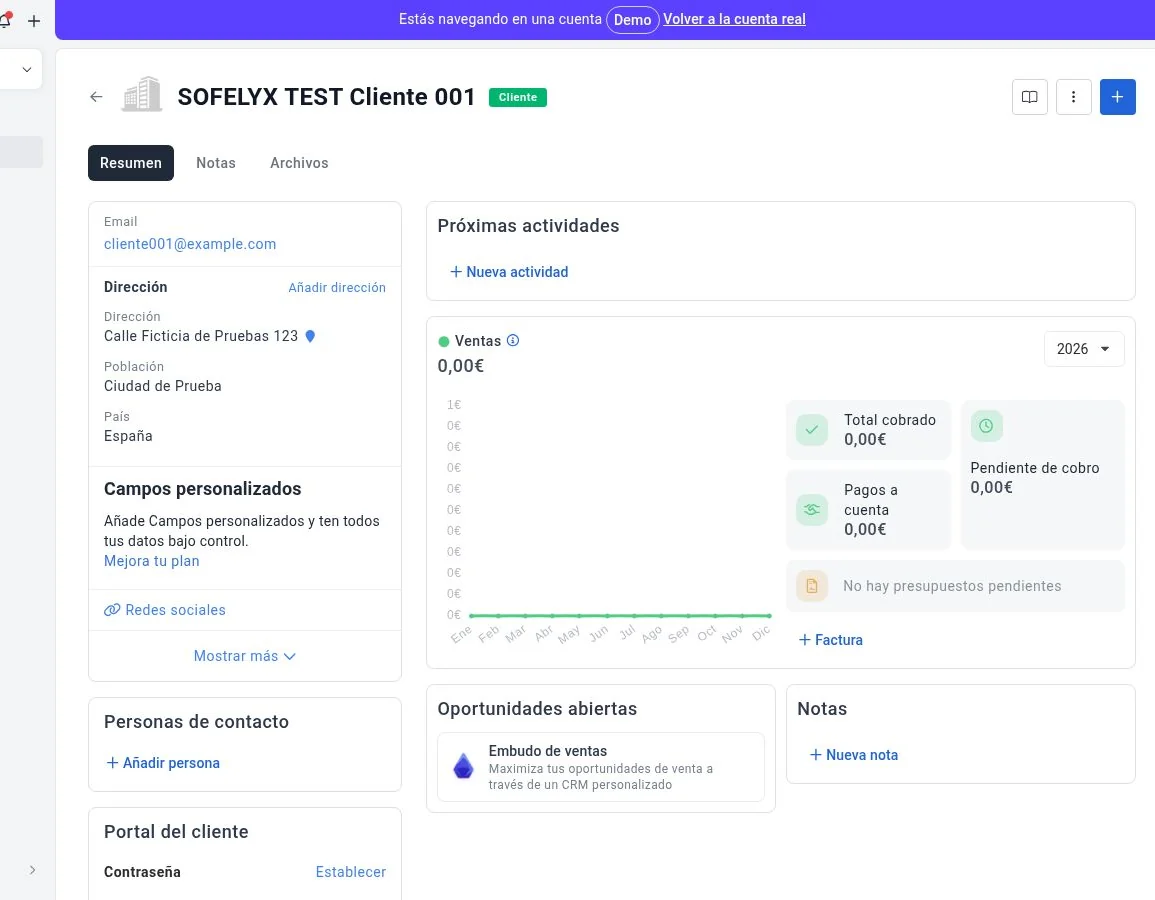Click the Pendiente de cobro card
The height and width of the screenshot is (900, 1155).
(1043, 475)
